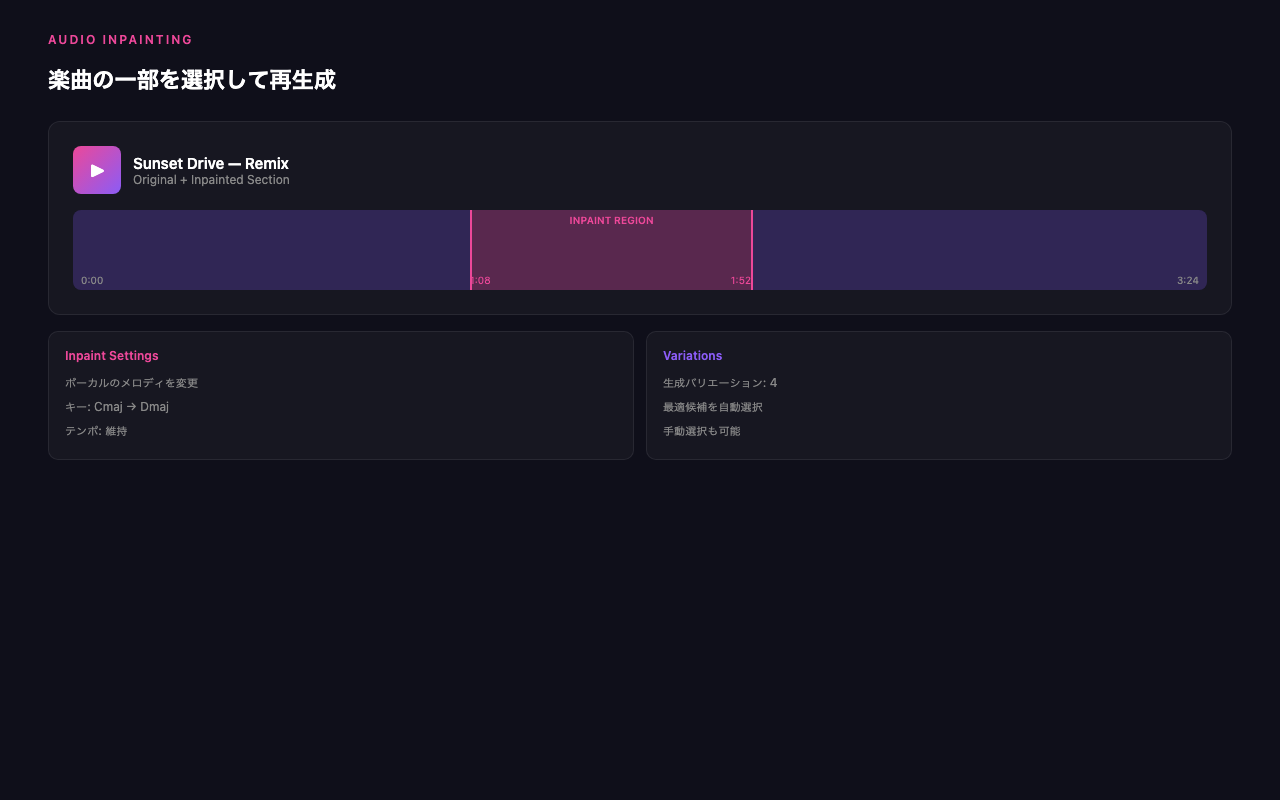Click the 0:00 start time label
The width and height of the screenshot is (1280, 800).
pos(92,281)
